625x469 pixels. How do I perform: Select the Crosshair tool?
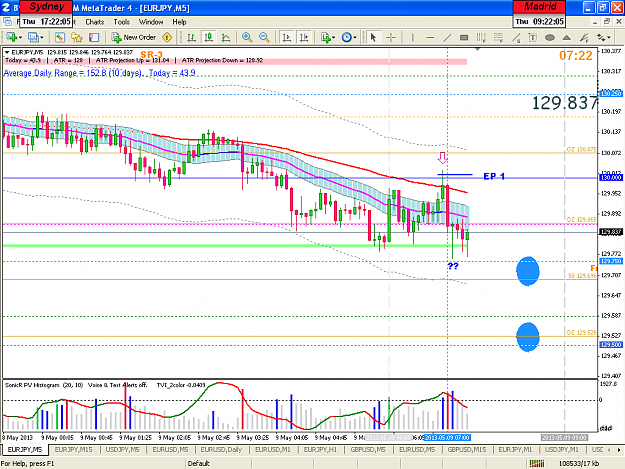391,37
